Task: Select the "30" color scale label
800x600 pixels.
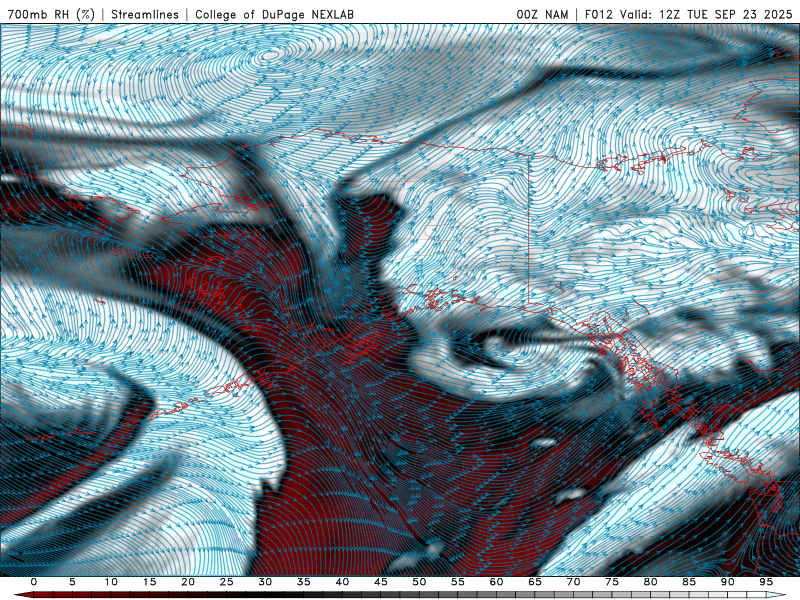Action: tap(265, 582)
